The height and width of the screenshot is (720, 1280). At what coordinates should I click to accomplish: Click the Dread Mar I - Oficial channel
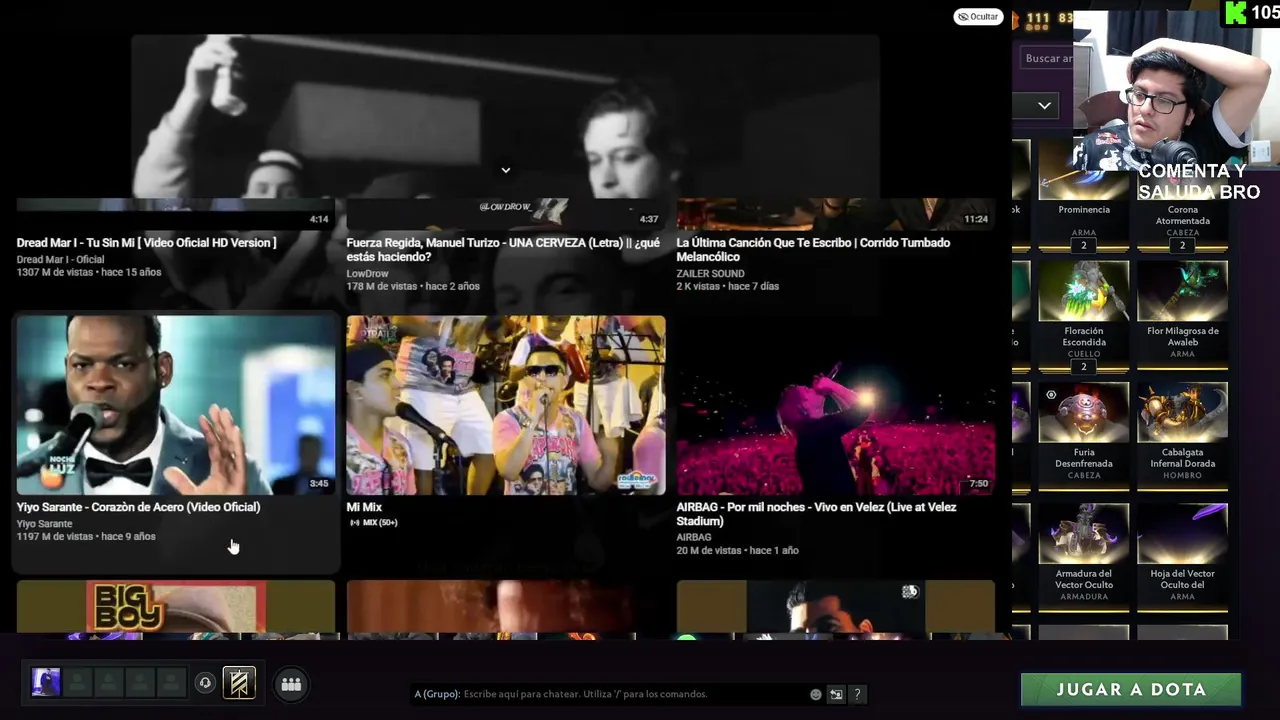coord(60,259)
